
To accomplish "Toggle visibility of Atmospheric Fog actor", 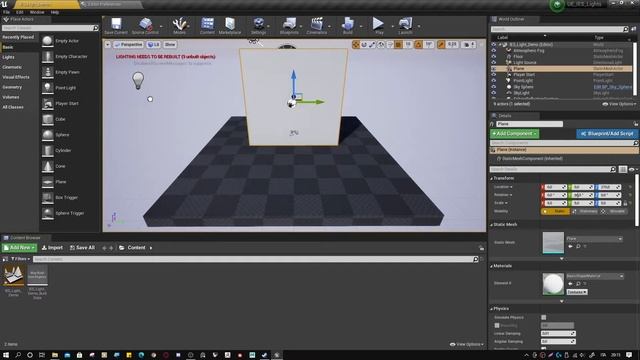I will (493, 51).
